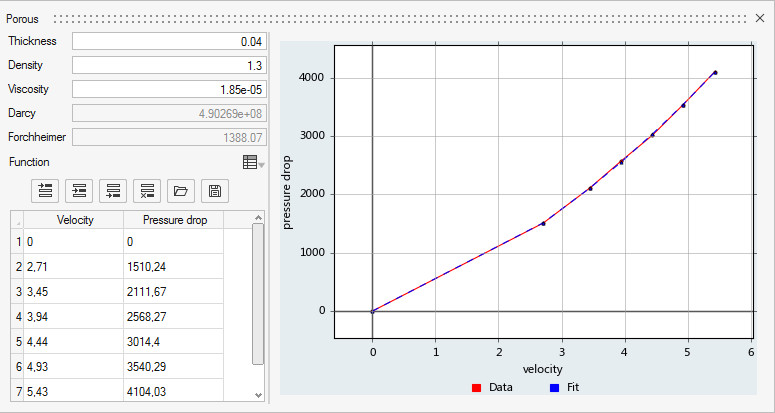Viewport: 775px width, 413px height.
Task: Append row at bottom of function table
Action: pyautogui.click(x=113, y=191)
